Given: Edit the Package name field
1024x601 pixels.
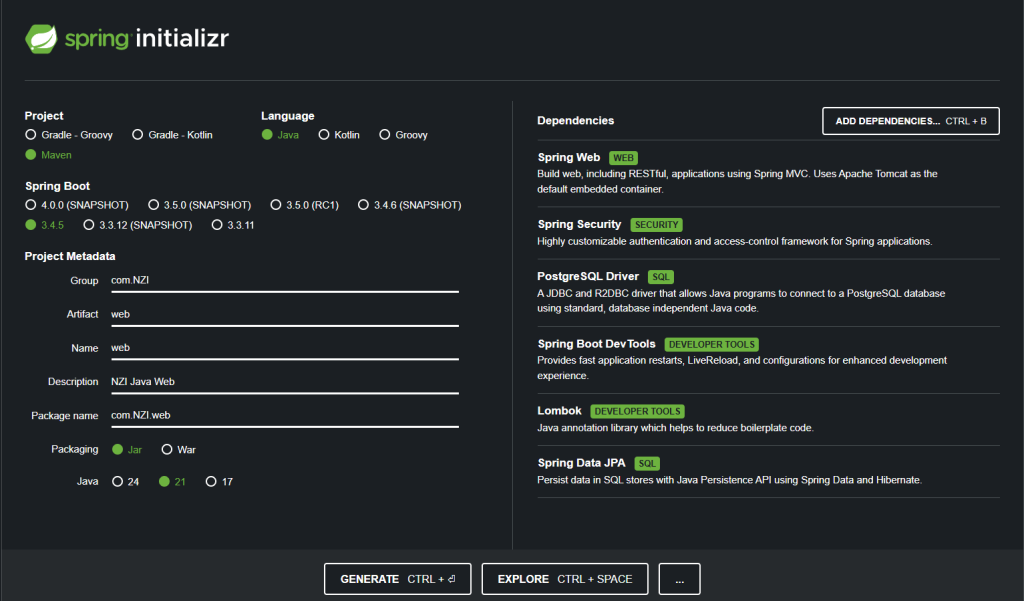Looking at the screenshot, I should click(285, 415).
